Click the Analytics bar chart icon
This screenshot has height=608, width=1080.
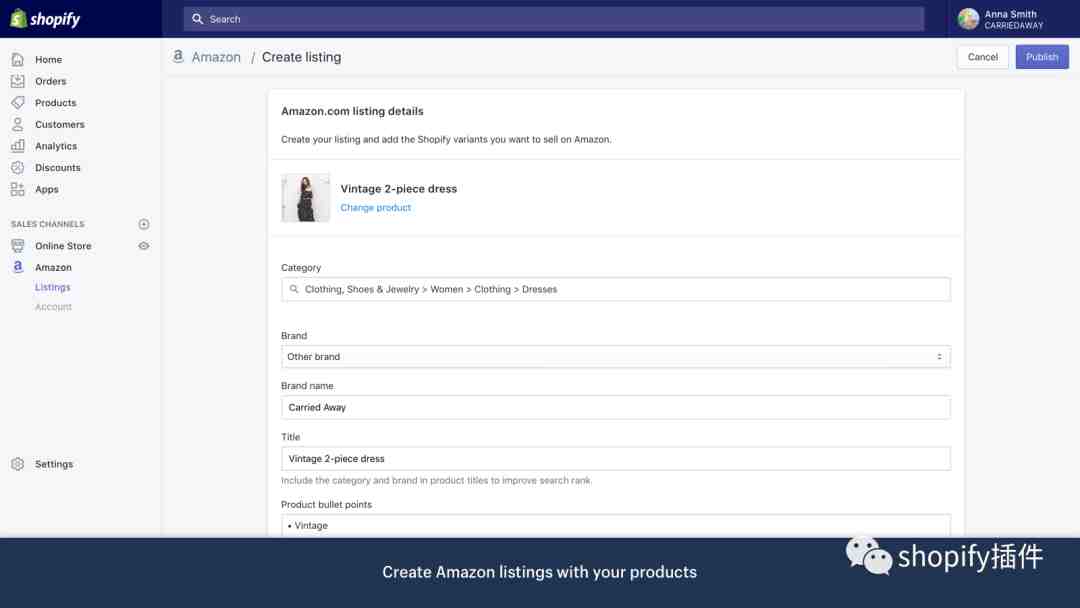[x=18, y=146]
